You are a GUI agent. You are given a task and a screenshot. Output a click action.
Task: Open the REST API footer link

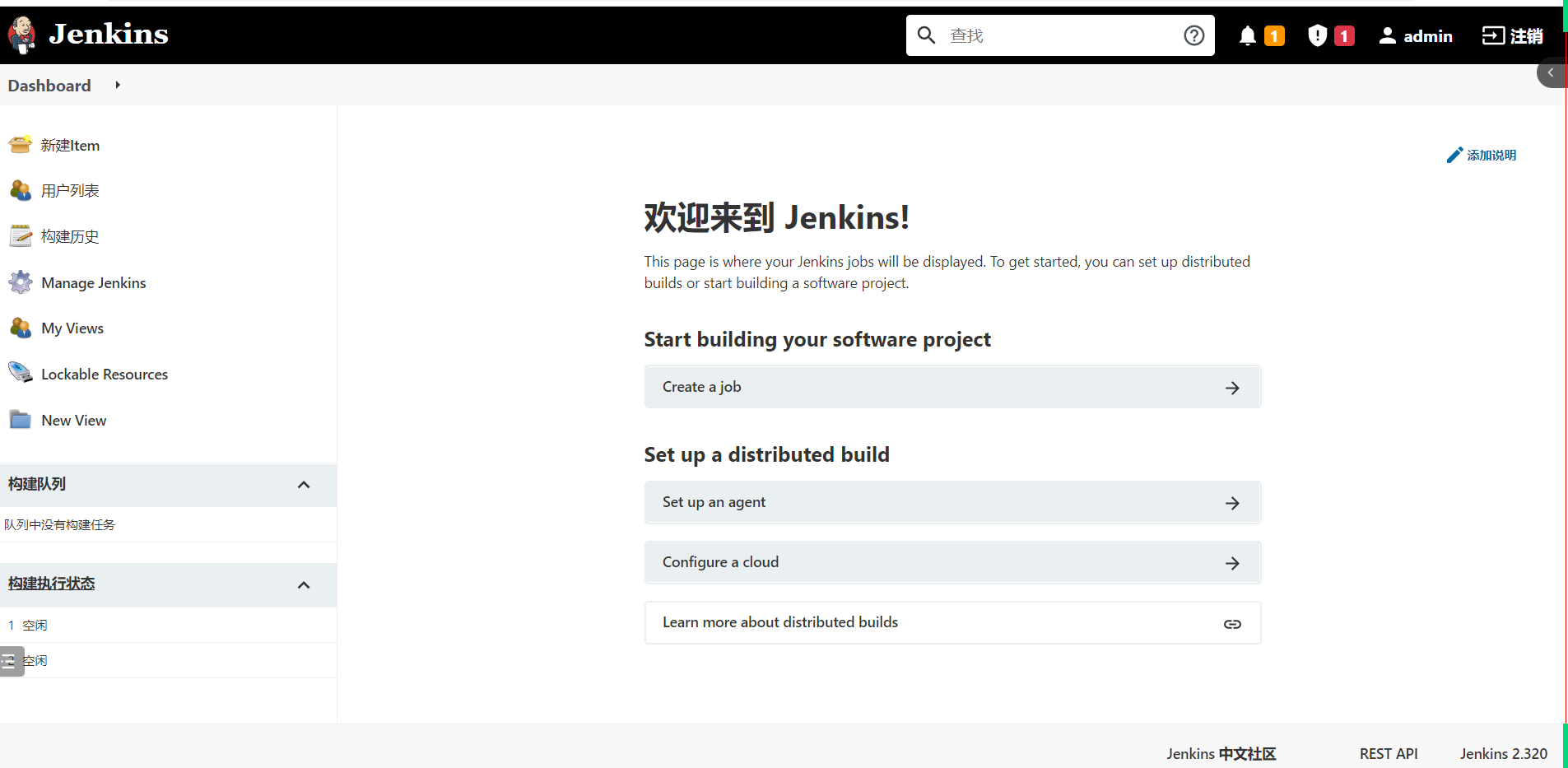click(1389, 754)
